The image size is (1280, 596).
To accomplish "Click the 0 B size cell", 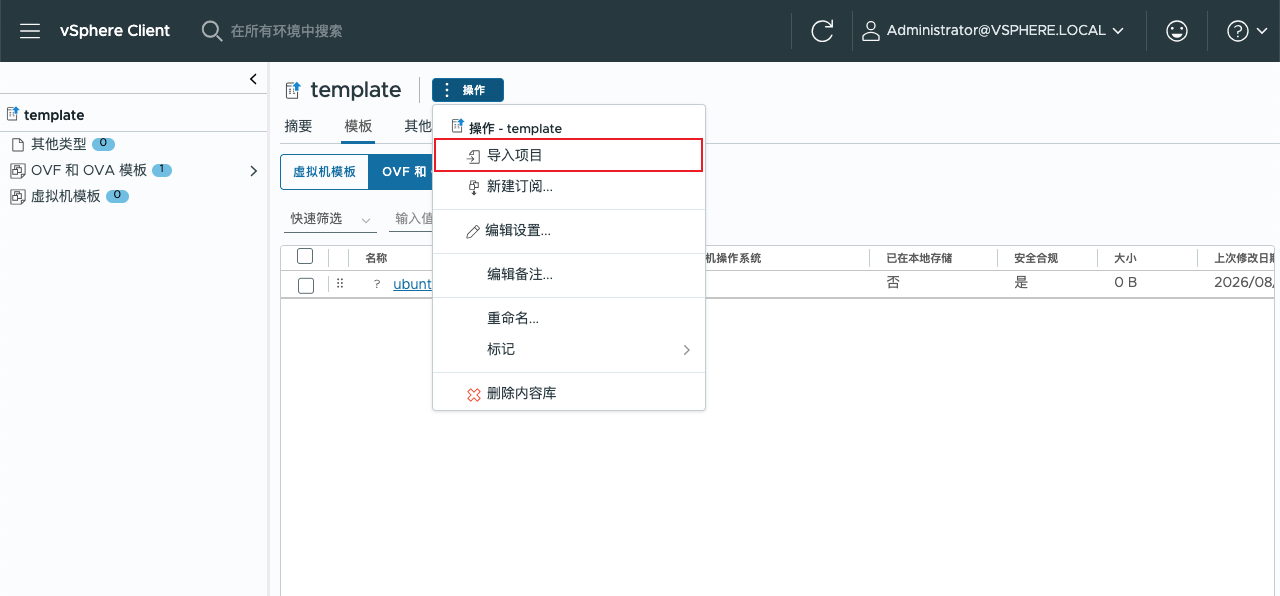I will point(1126,283).
